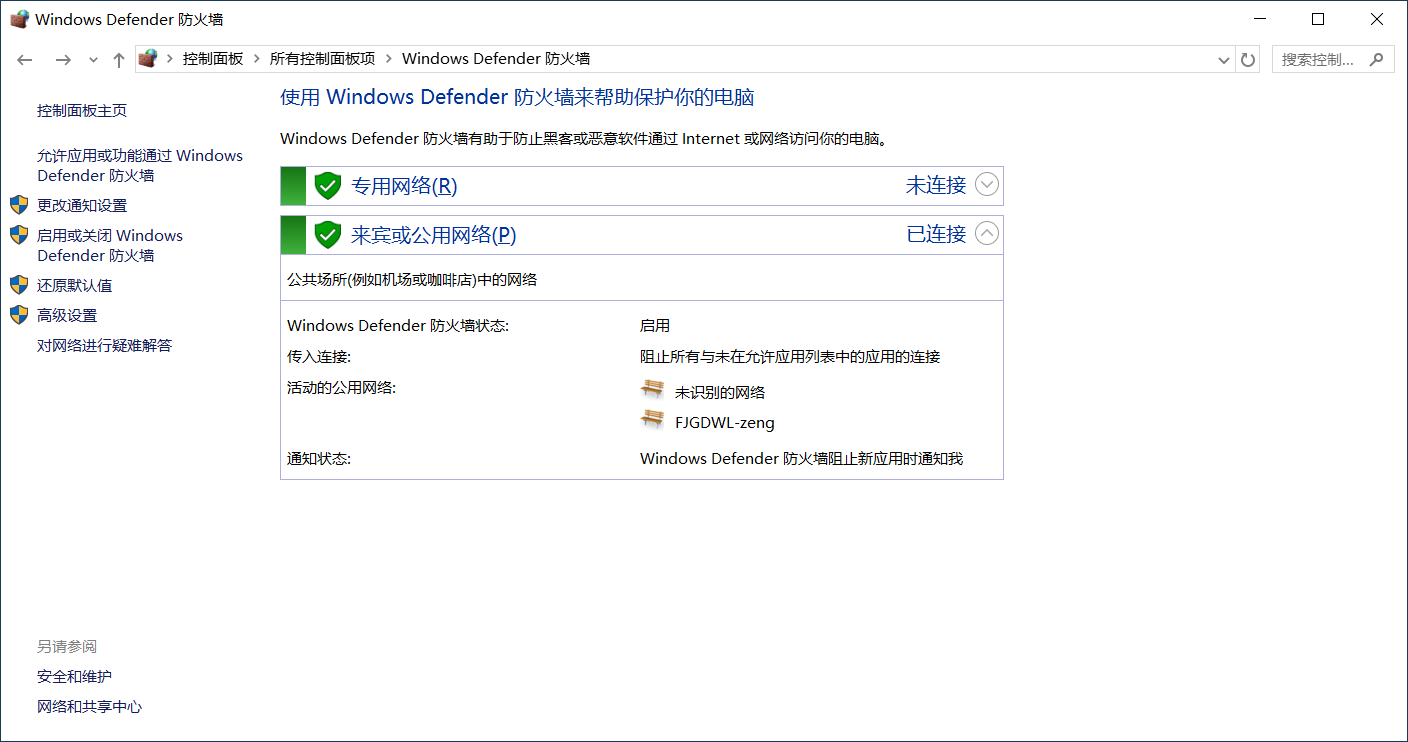
Task: Maximize the firewall window
Action: 1318,19
